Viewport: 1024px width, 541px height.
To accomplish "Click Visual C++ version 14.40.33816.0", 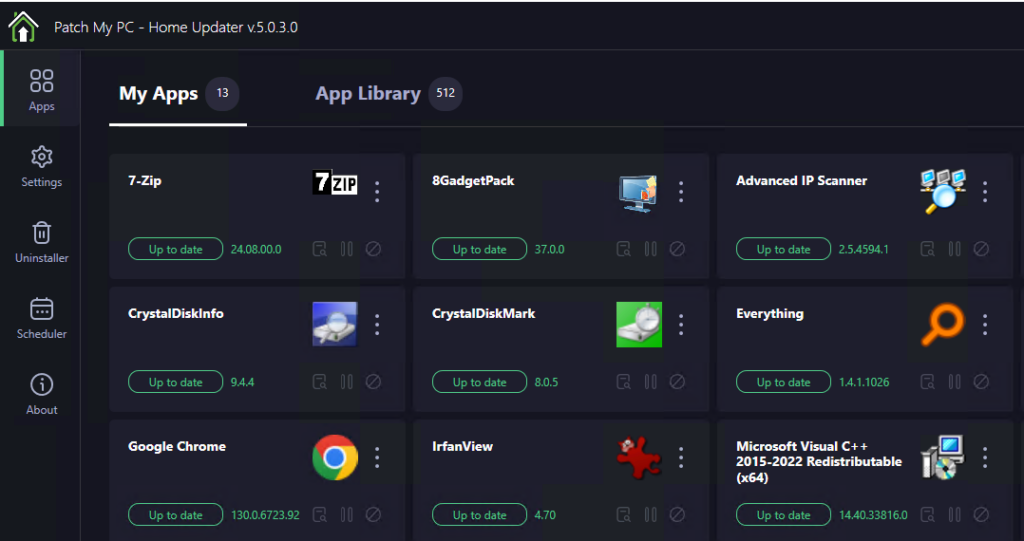I will point(873,516).
